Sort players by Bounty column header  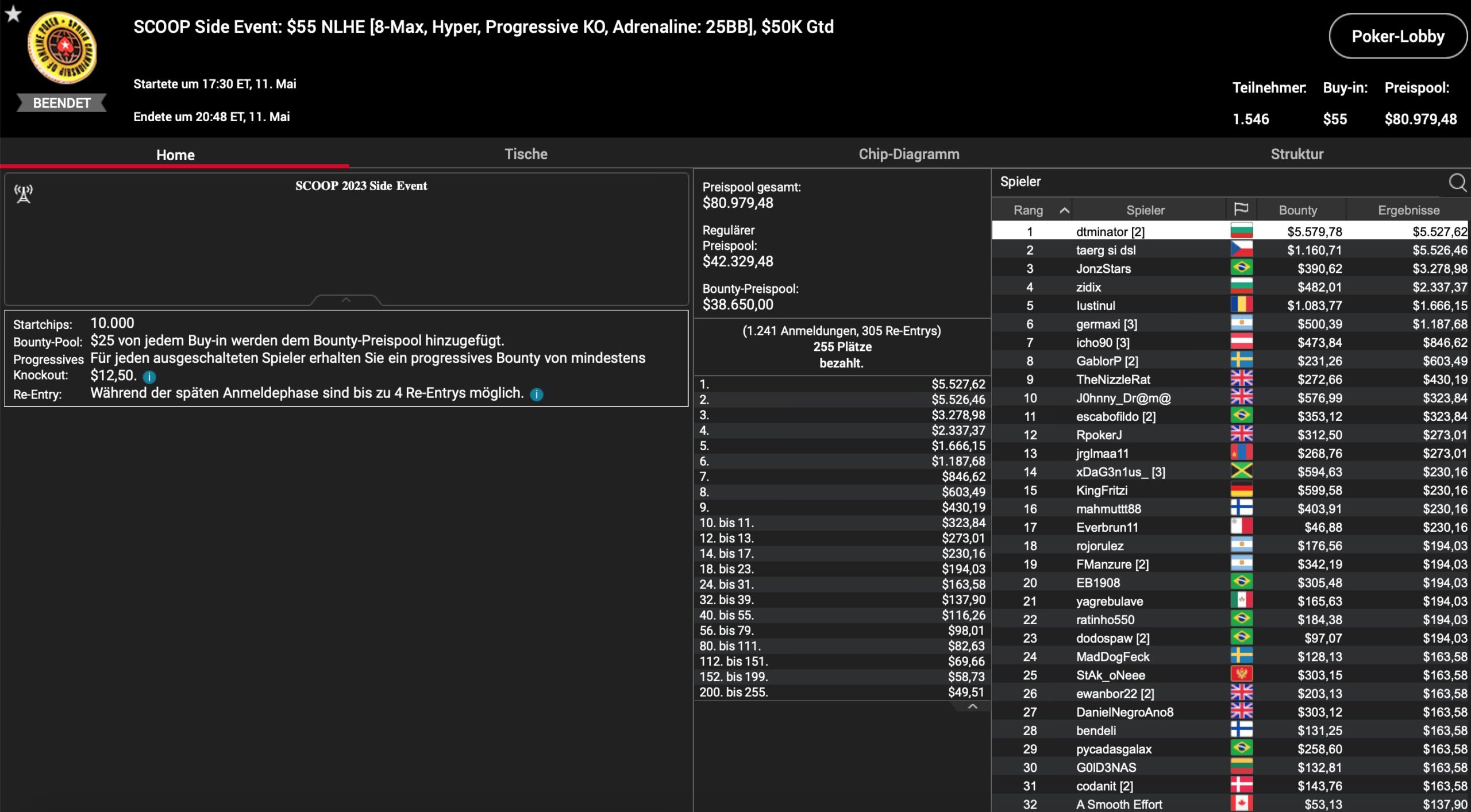[1297, 210]
